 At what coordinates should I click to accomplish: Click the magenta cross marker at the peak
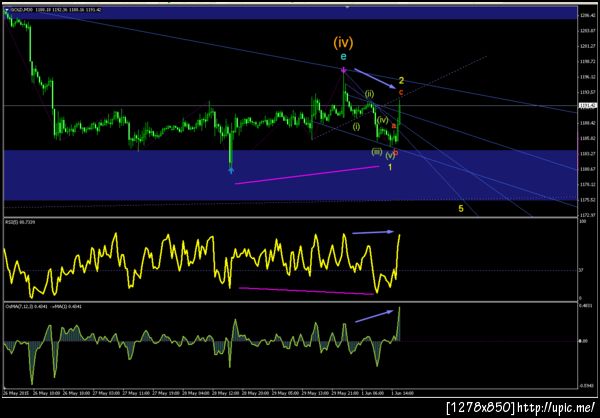point(344,70)
